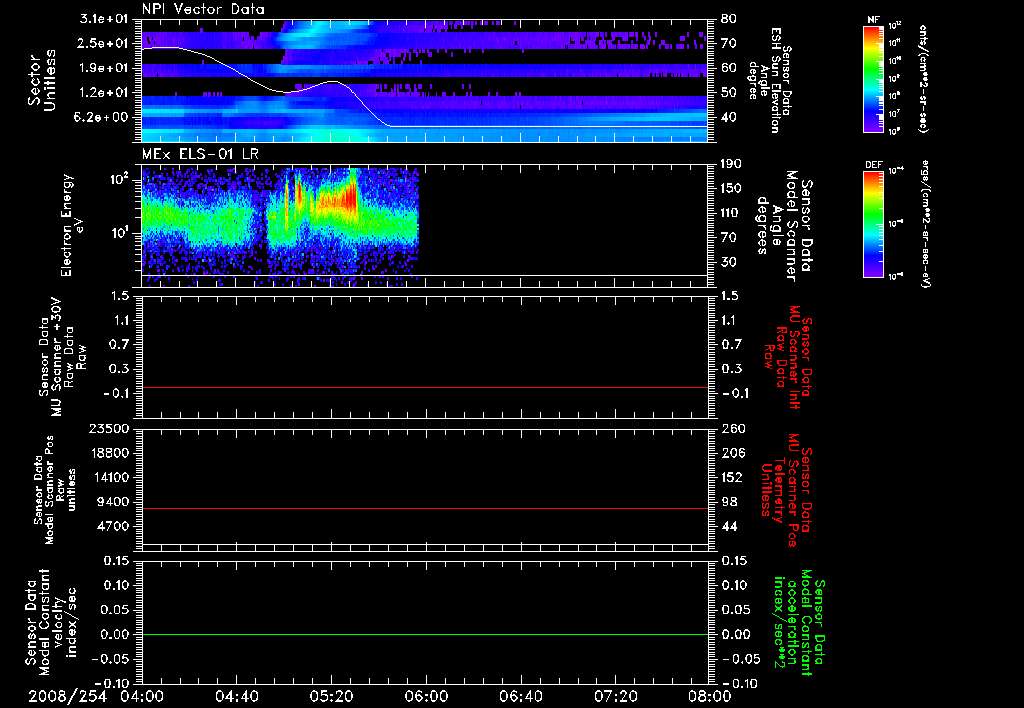The width and height of the screenshot is (1024, 708).
Task: Click the red line in MU Scanner +30V panel
Action: [425, 387]
